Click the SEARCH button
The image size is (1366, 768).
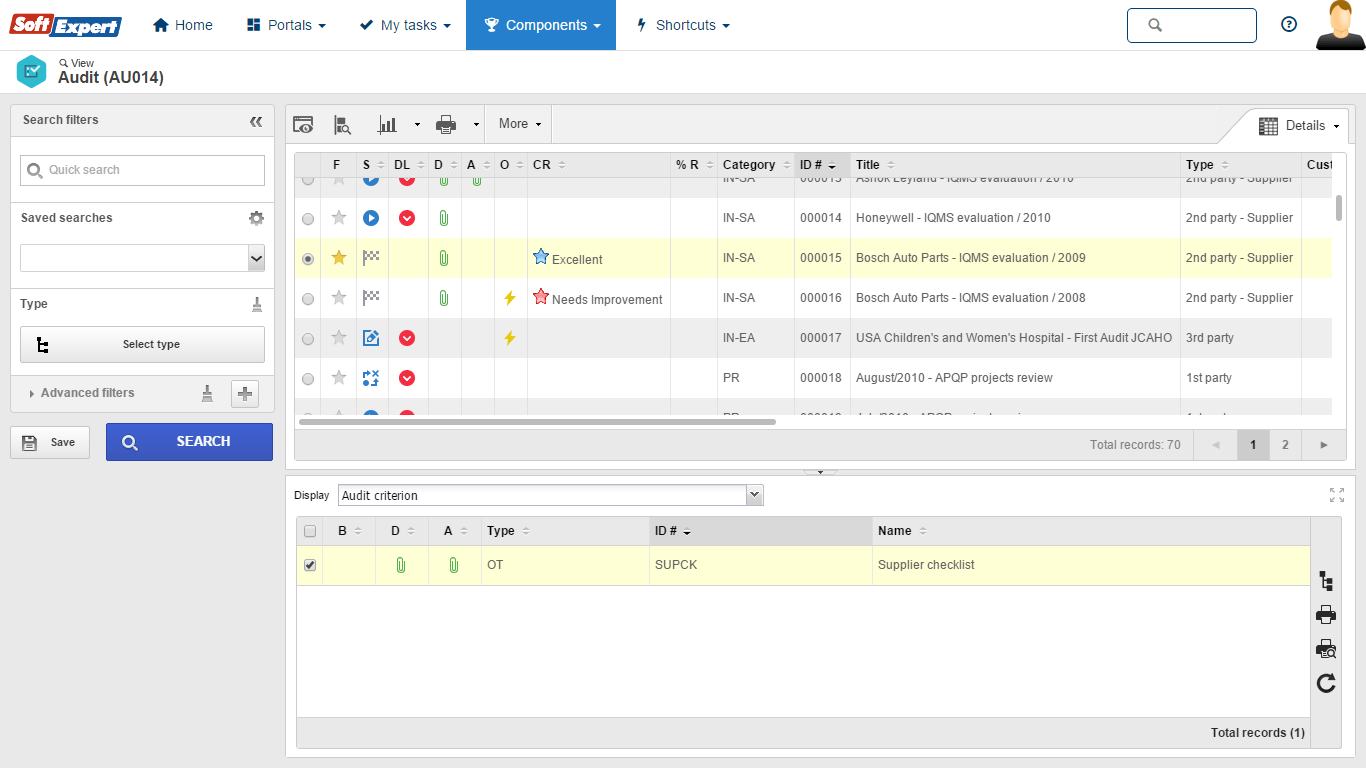(189, 442)
